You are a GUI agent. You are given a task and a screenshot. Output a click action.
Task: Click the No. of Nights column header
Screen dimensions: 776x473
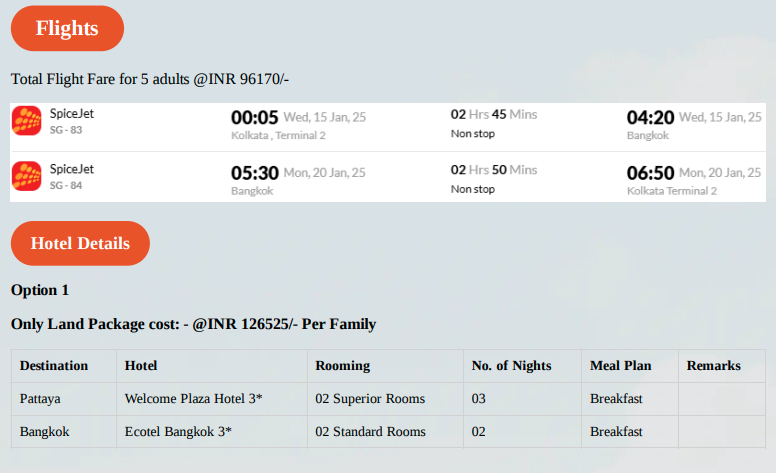coord(511,366)
